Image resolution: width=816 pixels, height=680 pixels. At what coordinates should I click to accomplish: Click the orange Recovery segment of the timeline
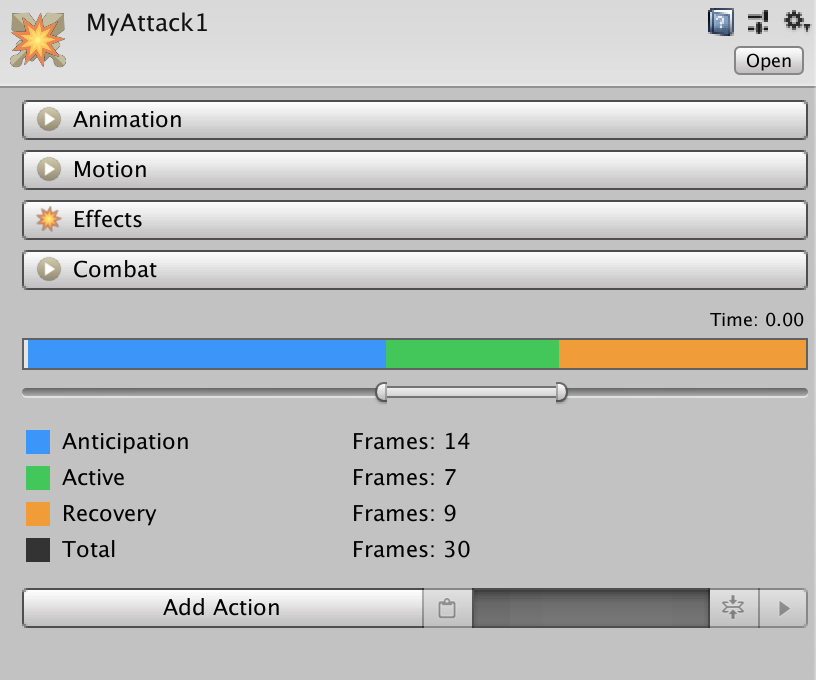[x=683, y=354]
